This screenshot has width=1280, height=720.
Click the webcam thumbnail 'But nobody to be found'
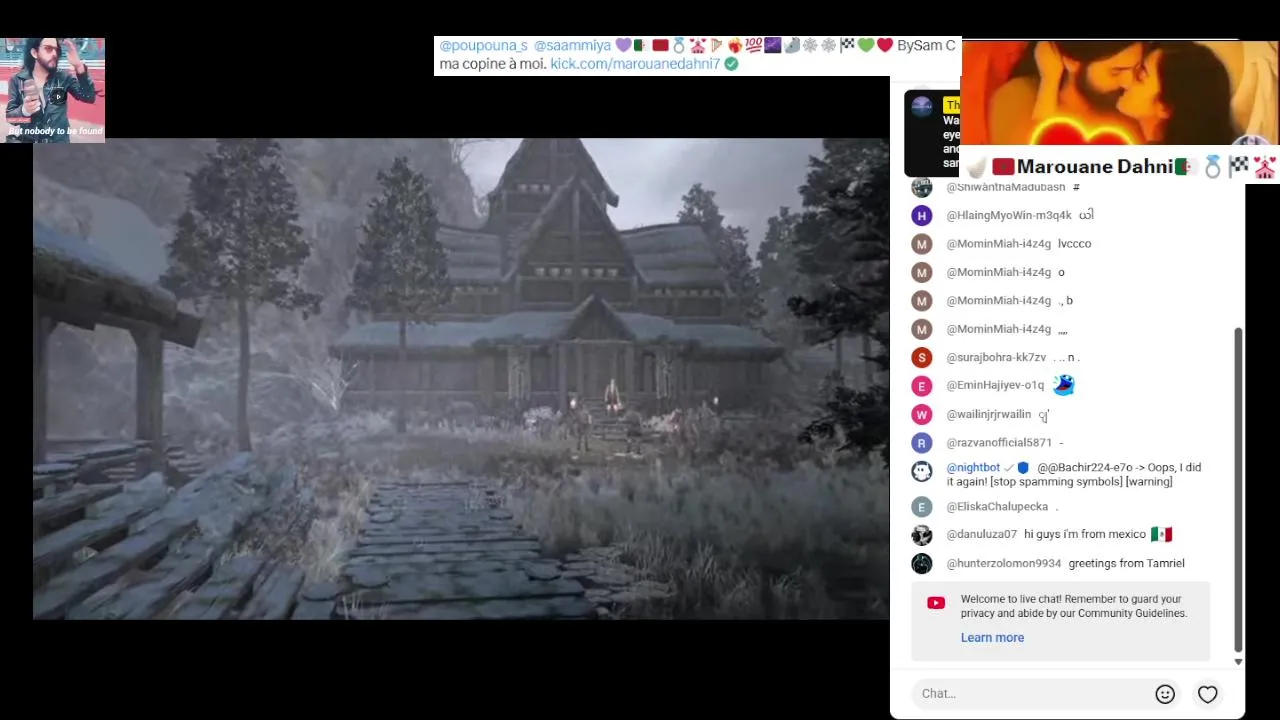(x=52, y=90)
